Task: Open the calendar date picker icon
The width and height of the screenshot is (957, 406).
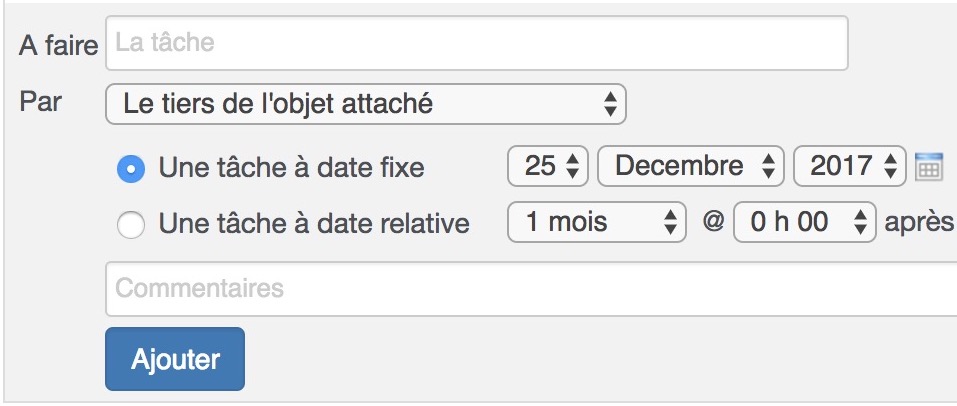Action: tap(929, 167)
